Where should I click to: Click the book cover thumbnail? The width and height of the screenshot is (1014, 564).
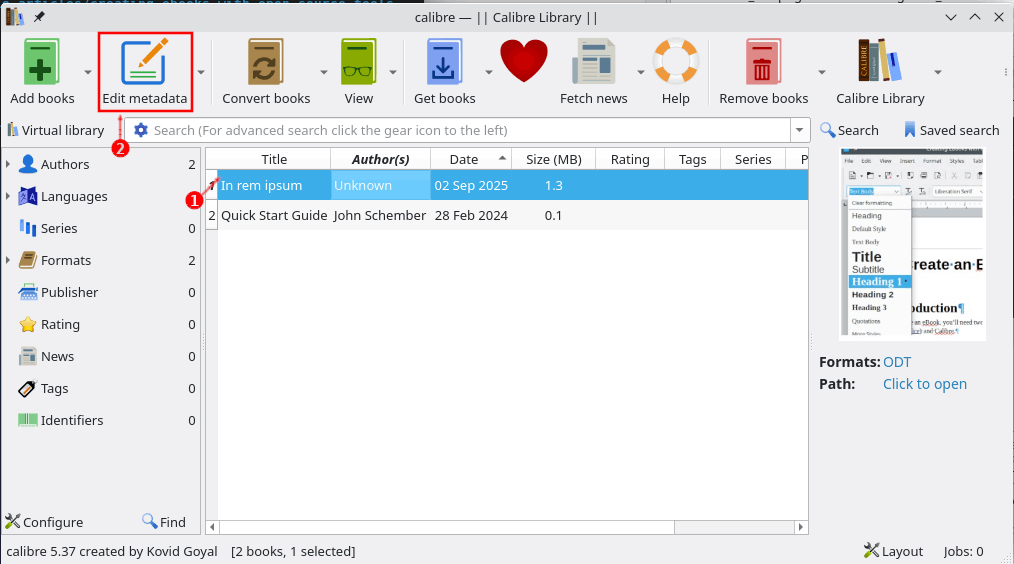912,245
